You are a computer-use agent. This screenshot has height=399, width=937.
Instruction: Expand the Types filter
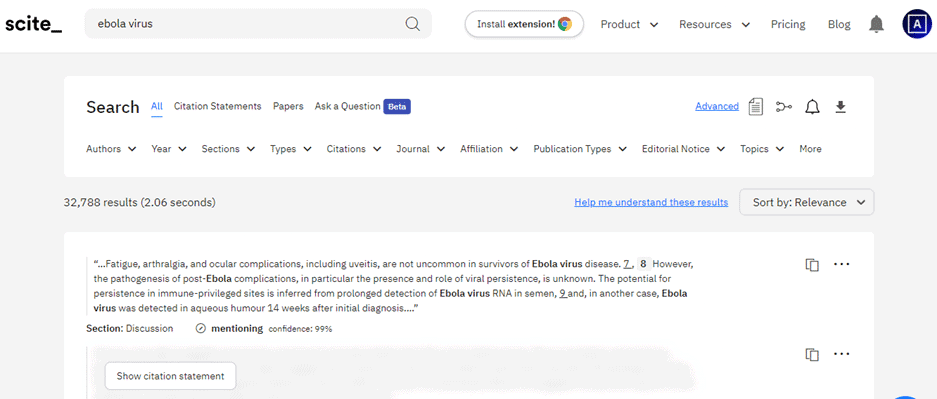tap(290, 149)
